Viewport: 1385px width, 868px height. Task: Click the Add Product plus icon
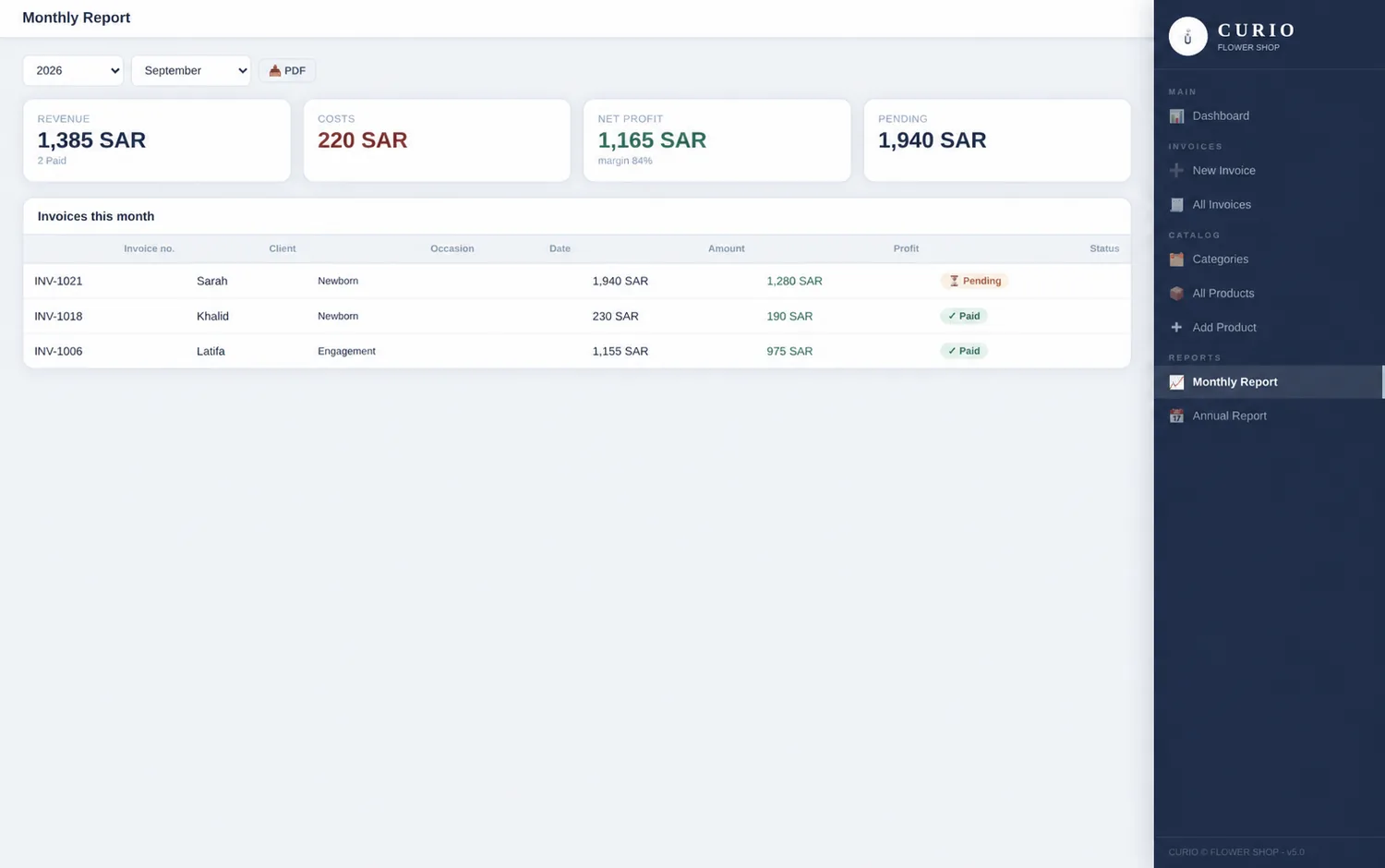pos(1176,328)
